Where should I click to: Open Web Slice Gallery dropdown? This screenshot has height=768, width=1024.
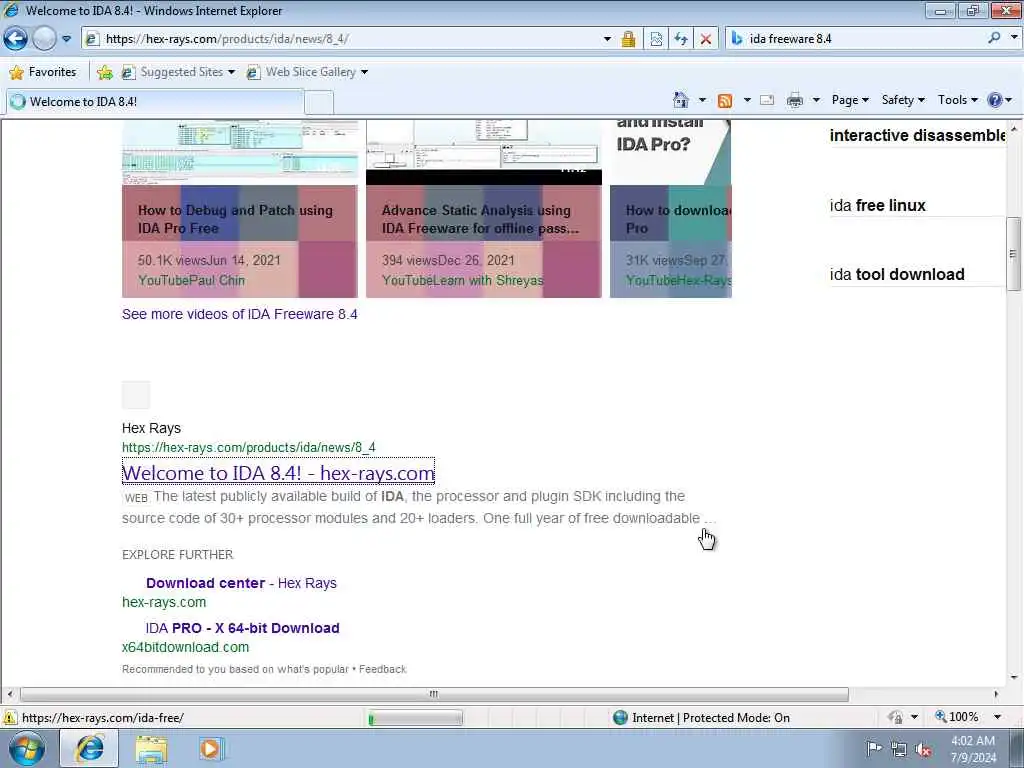(x=307, y=72)
